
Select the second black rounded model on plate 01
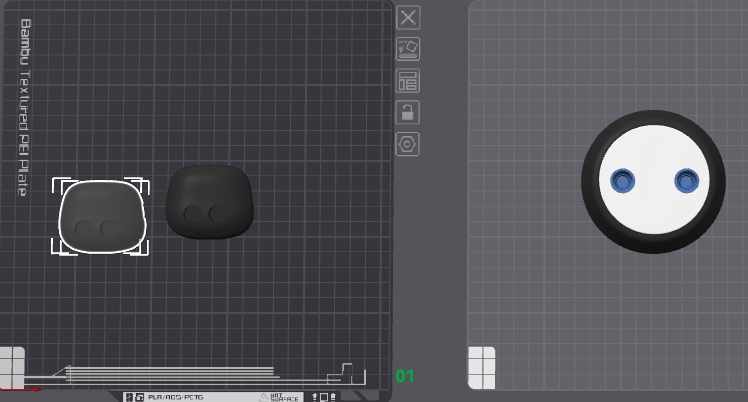coord(209,202)
